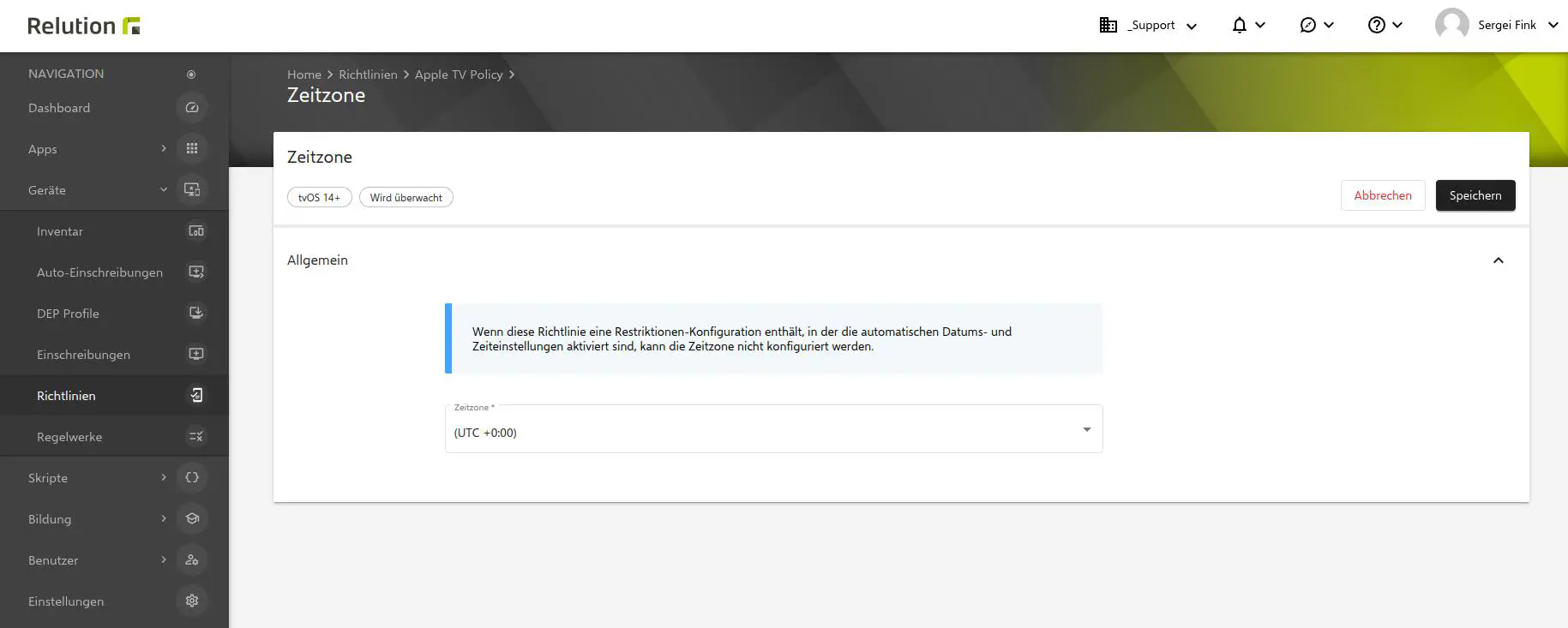Collapse the Allgemein section
The height and width of the screenshot is (628, 1568).
(1499, 260)
